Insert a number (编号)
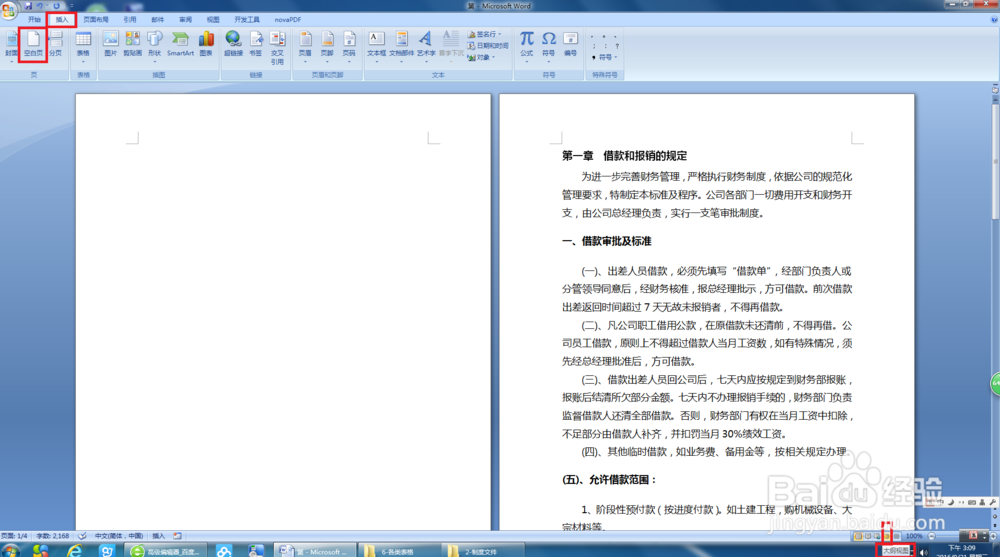 click(x=570, y=45)
